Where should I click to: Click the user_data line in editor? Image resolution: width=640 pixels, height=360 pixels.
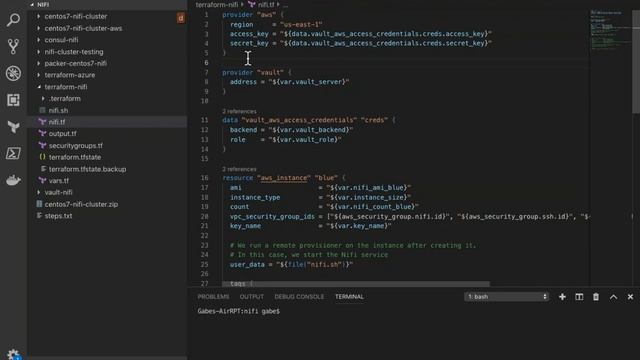point(291,264)
